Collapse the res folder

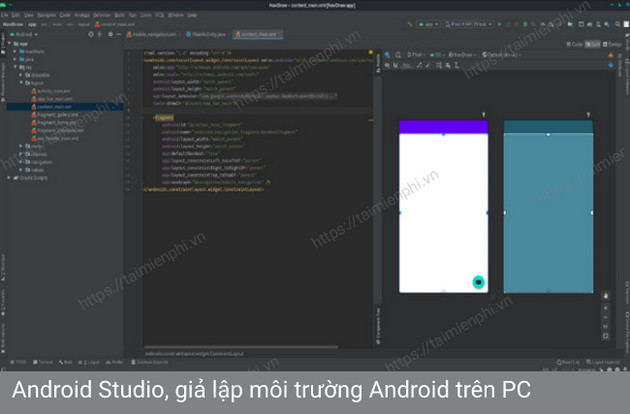click(15, 67)
